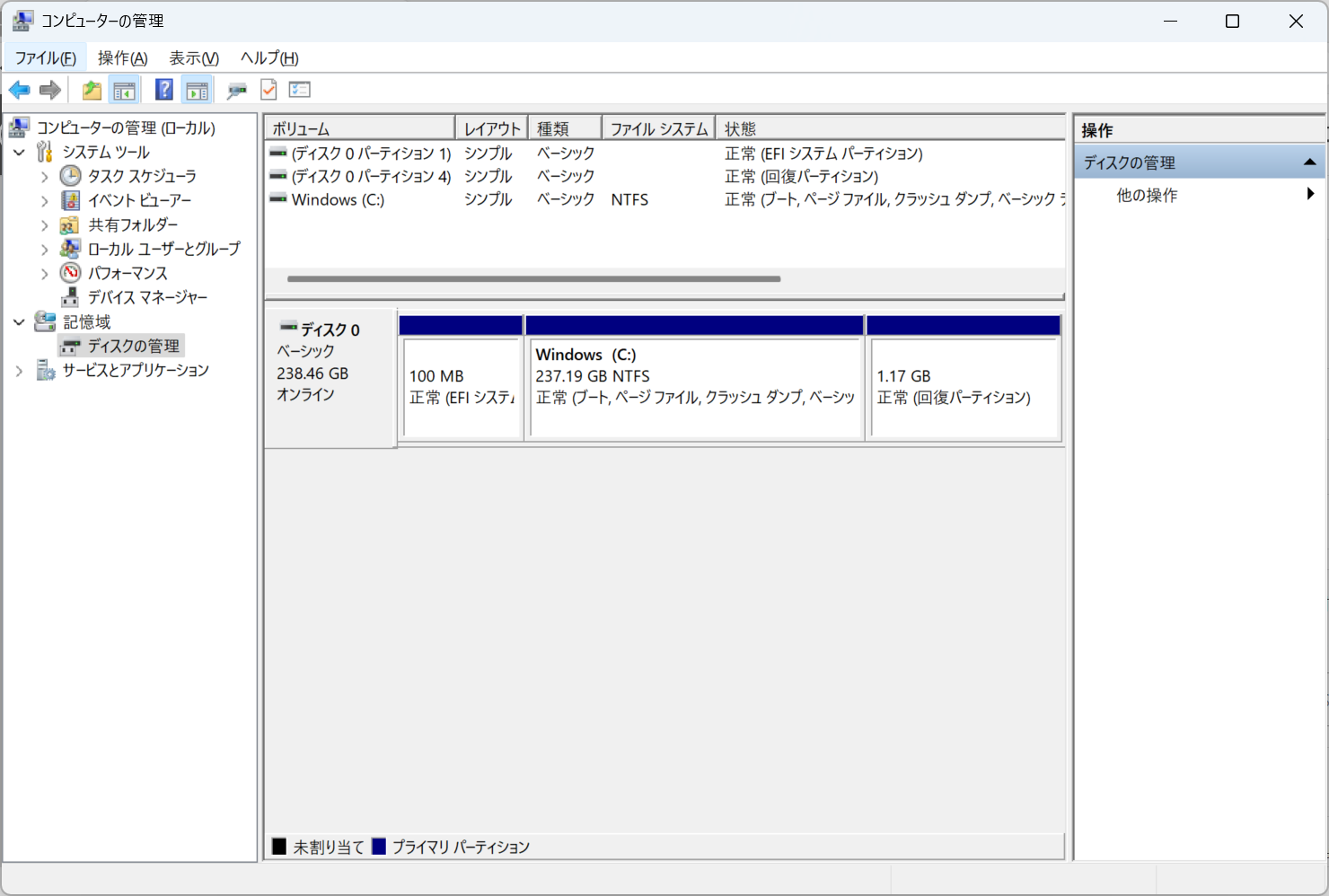This screenshot has height=896, width=1329.
Task: Expand Services and Applications node
Action: (x=19, y=371)
